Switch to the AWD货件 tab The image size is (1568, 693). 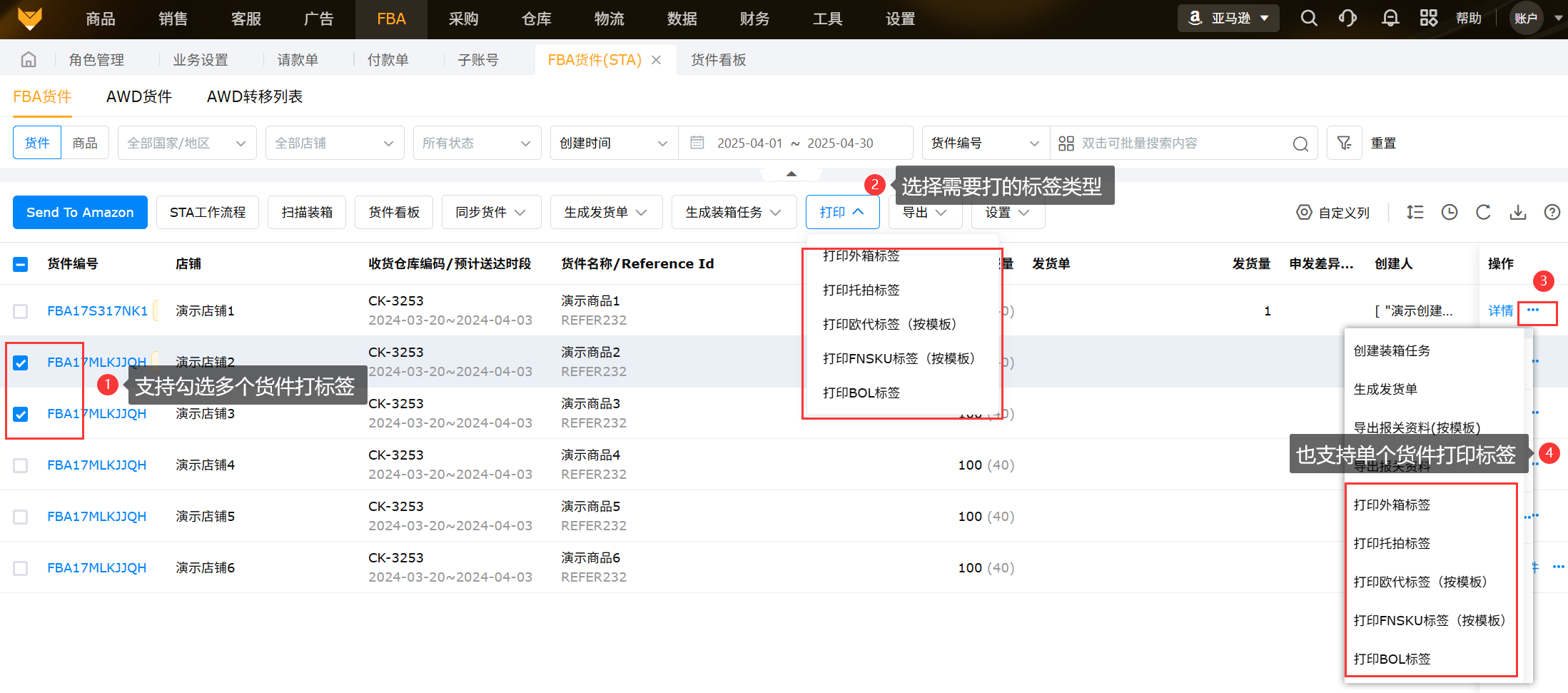point(139,97)
